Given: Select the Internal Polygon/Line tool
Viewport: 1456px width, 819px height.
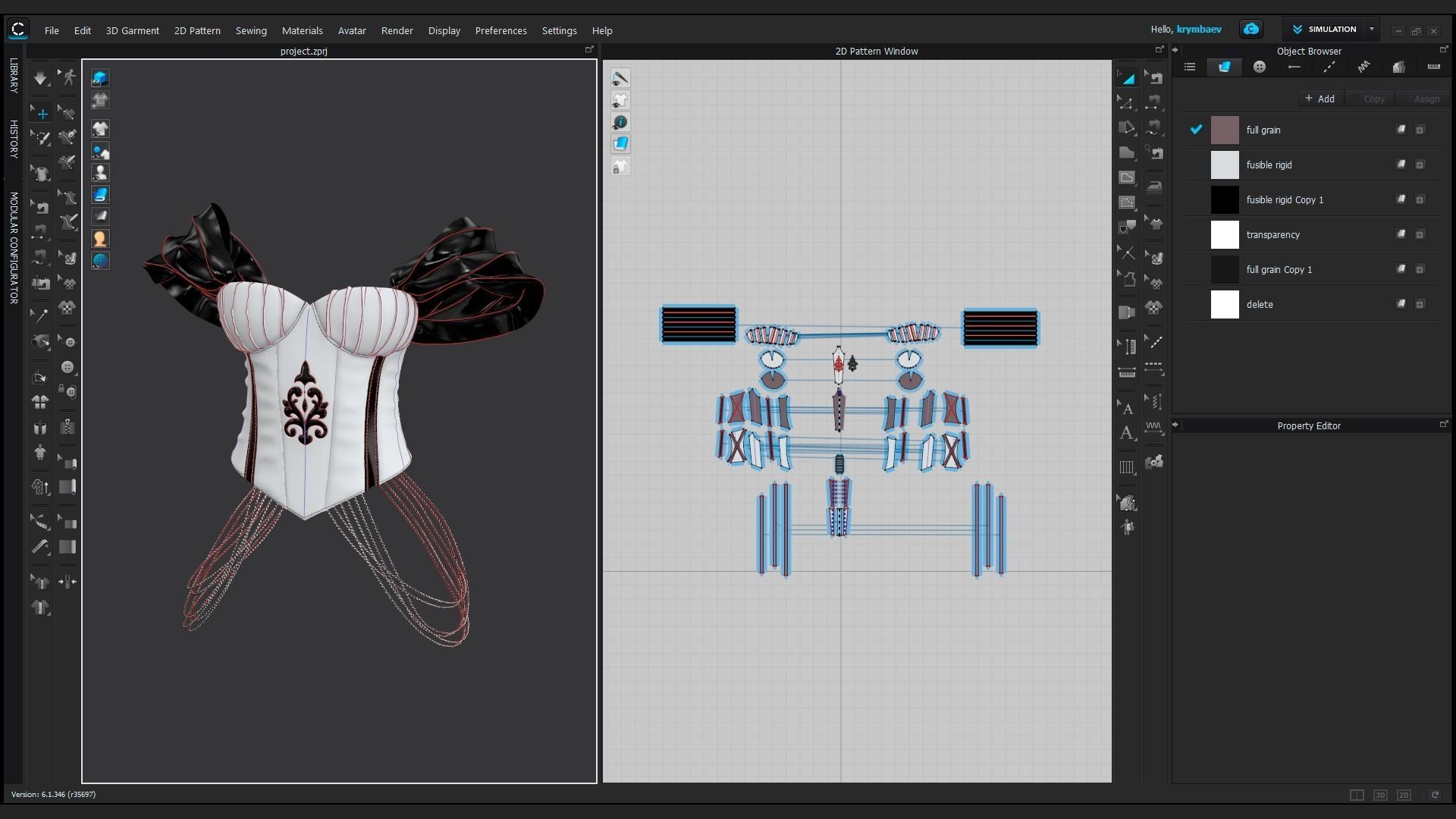Looking at the screenshot, I should (1127, 177).
